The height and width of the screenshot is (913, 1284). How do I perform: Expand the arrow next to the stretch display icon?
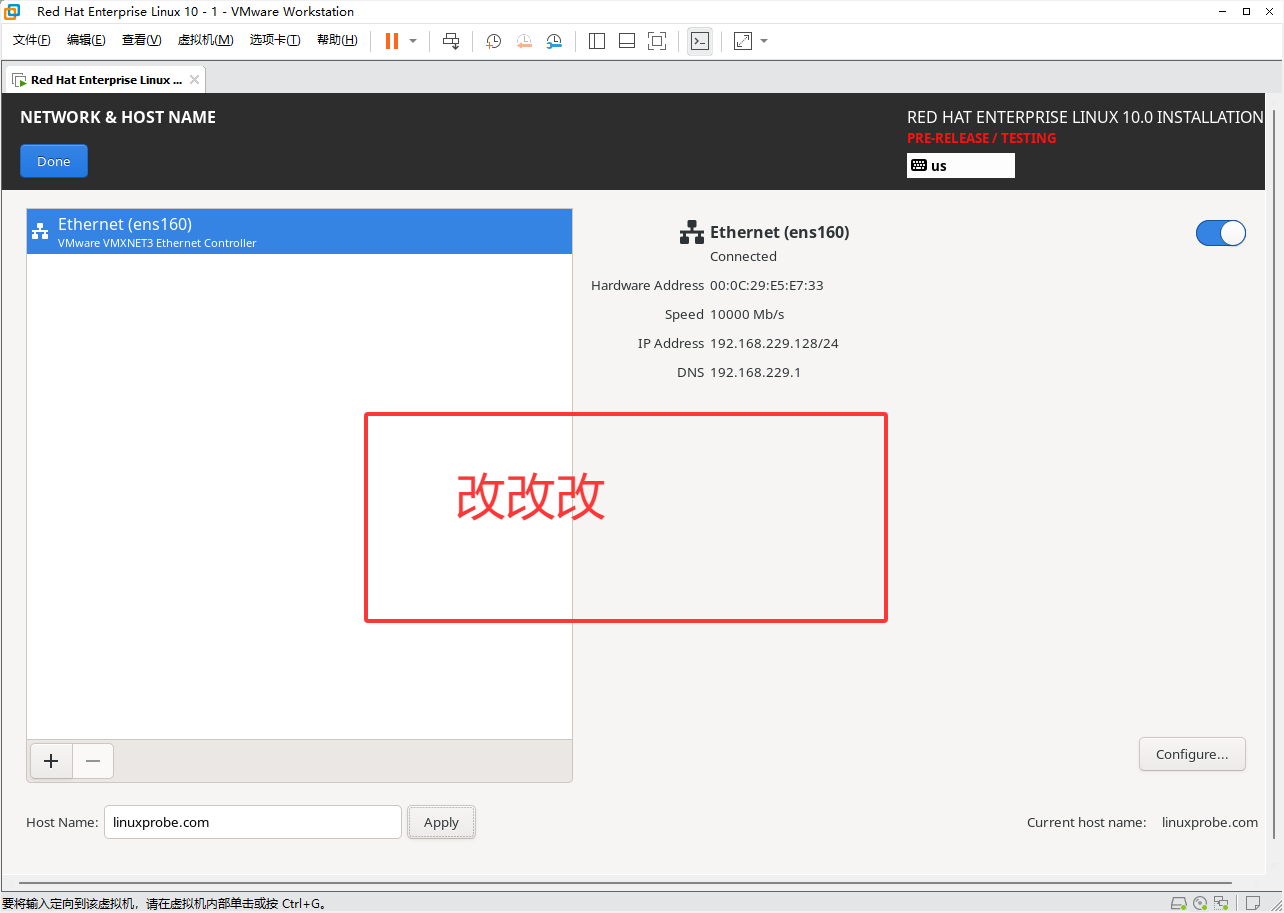[x=764, y=41]
